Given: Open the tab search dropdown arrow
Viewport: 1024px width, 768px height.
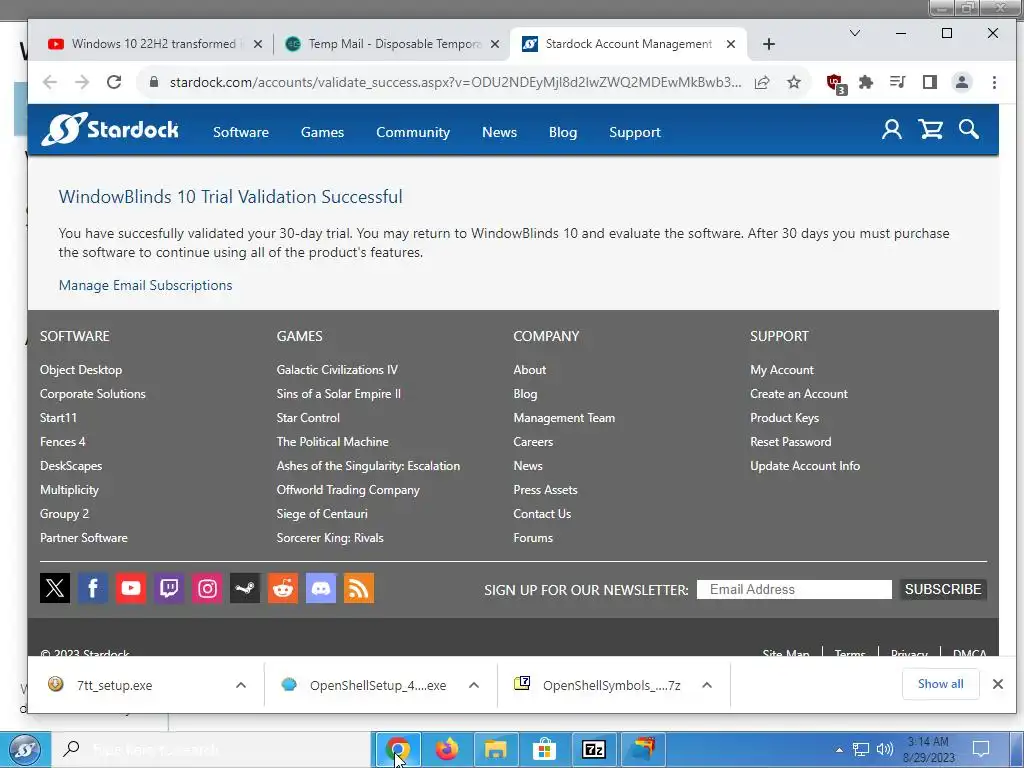Looking at the screenshot, I should coord(854,33).
